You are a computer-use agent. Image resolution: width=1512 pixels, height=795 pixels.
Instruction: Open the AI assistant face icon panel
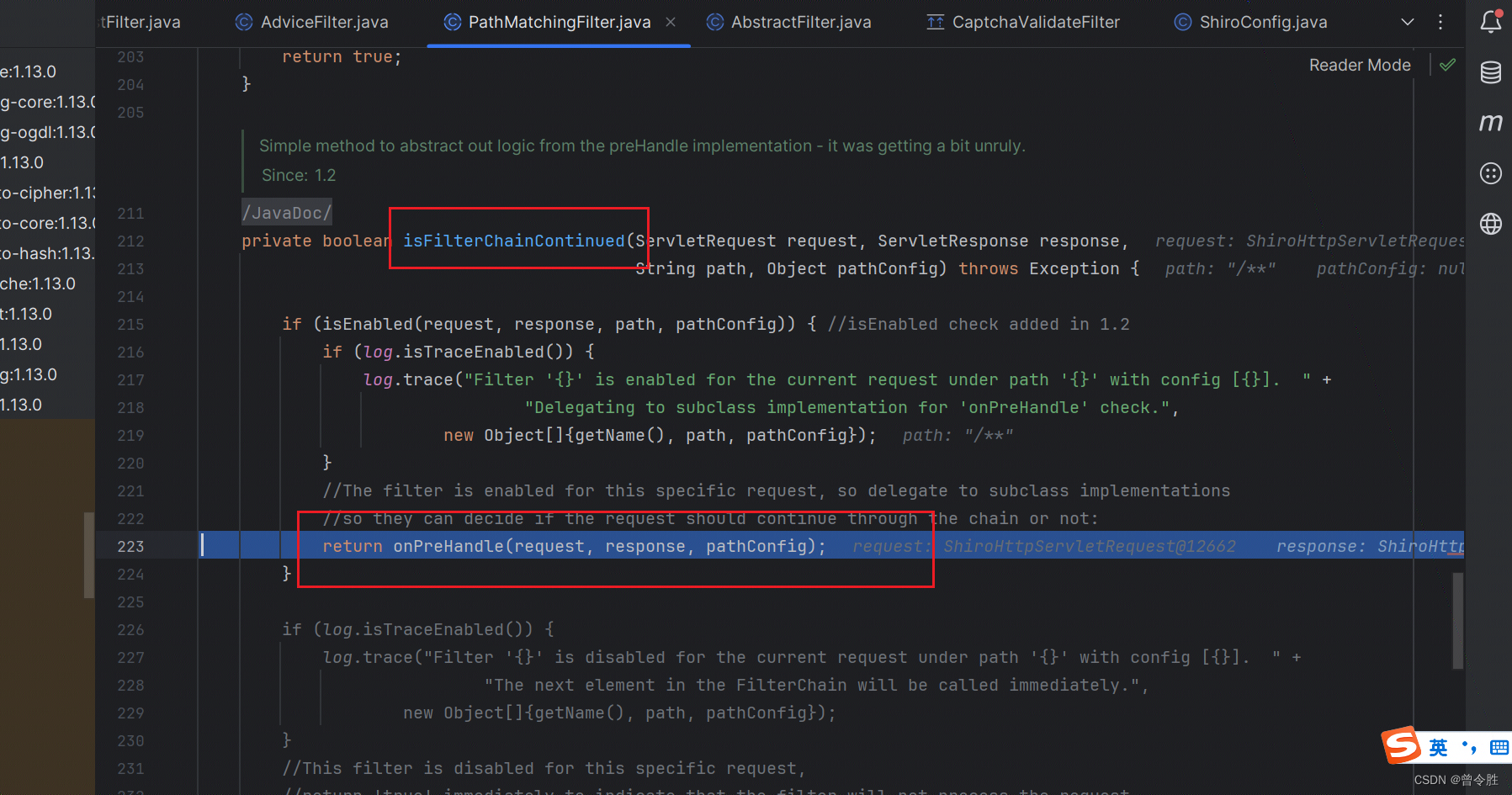(1491, 173)
